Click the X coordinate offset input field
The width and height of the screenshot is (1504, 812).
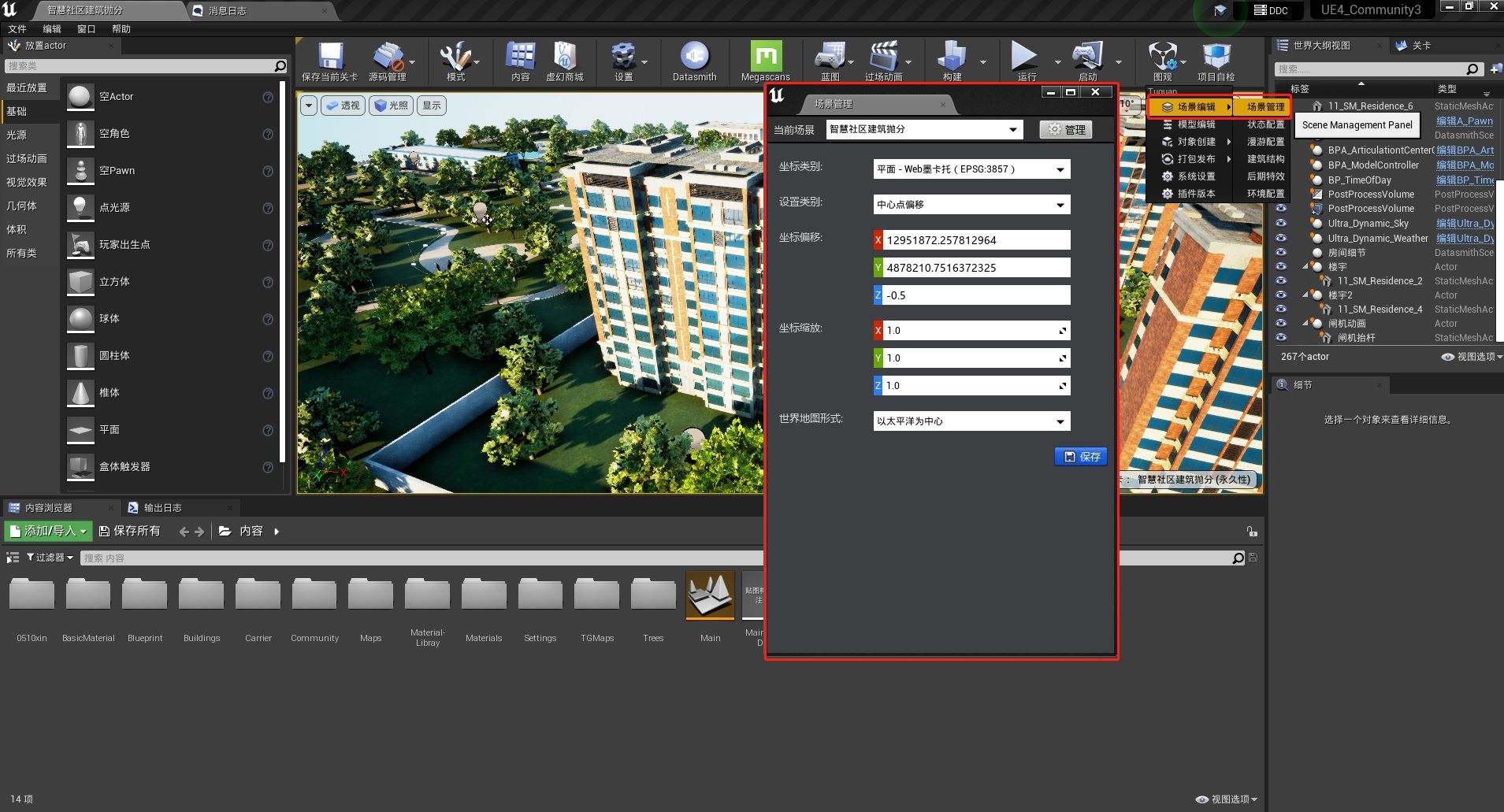(x=975, y=240)
